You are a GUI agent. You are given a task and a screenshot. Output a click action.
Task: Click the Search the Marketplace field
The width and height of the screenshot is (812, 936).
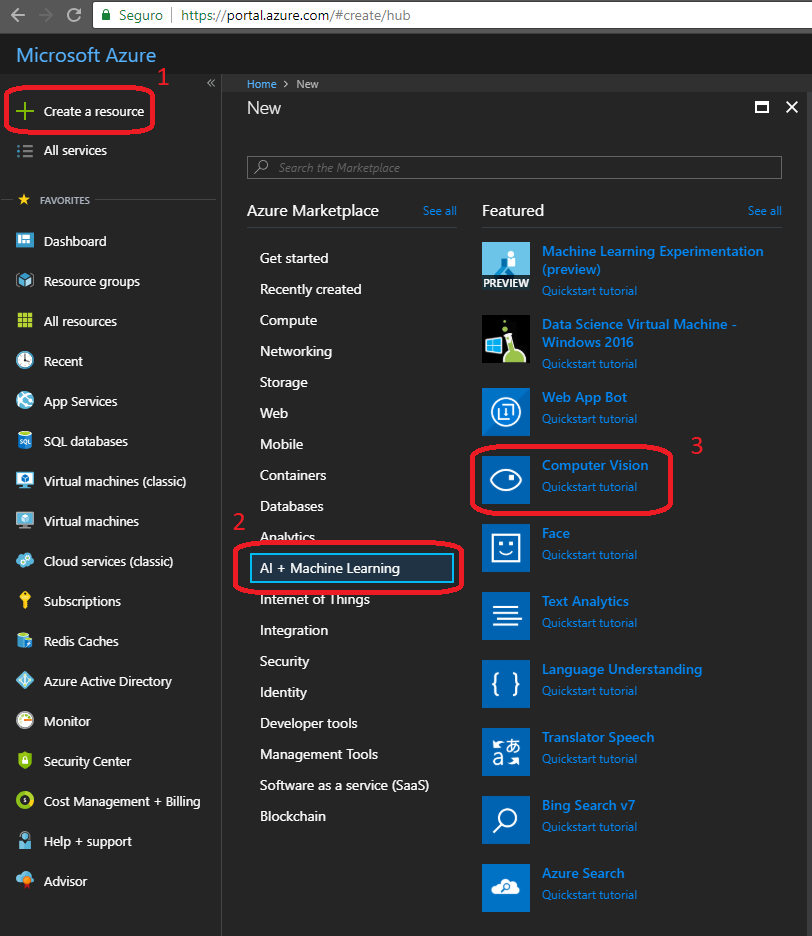pyautogui.click(x=514, y=168)
